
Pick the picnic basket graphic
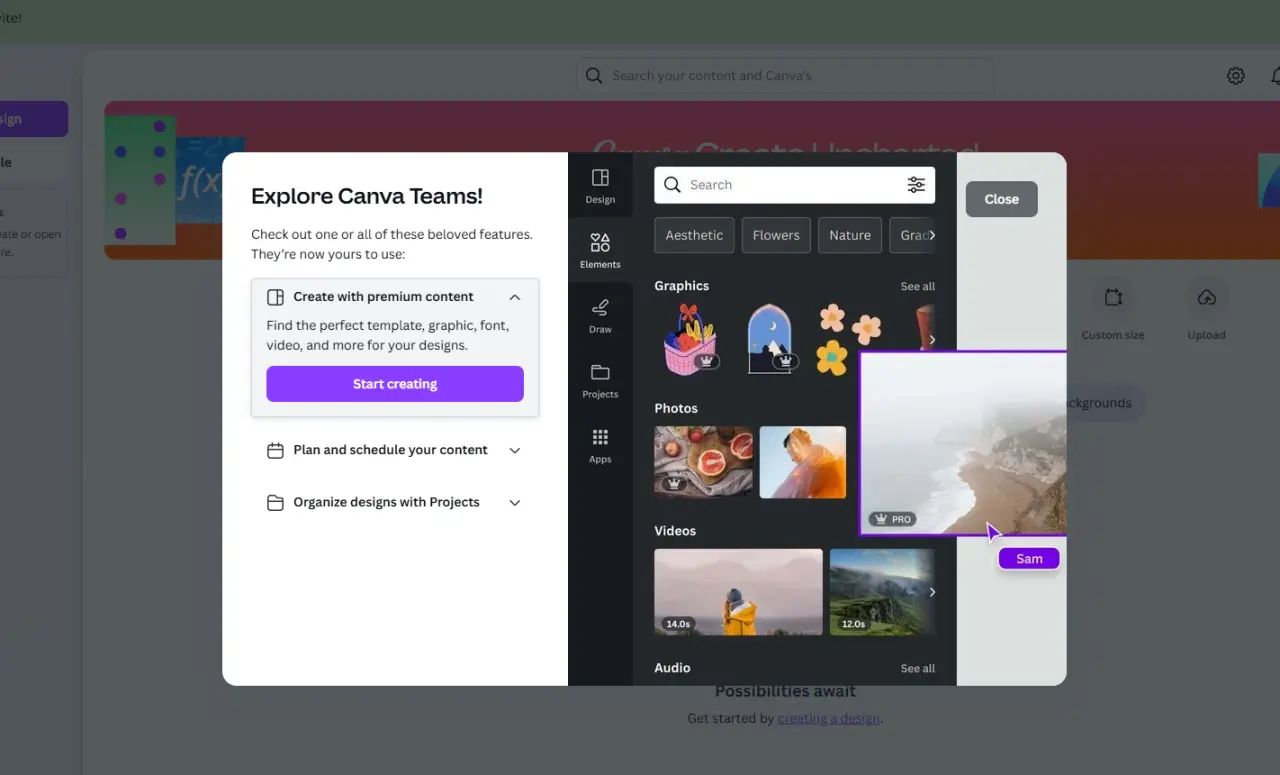692,340
